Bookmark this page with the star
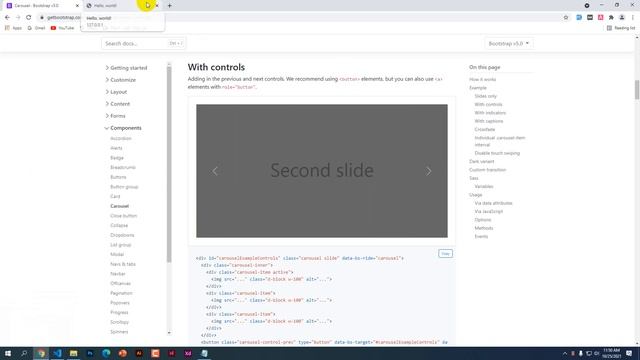Image resolution: width=640 pixels, height=360 pixels. pyautogui.click(x=566, y=18)
